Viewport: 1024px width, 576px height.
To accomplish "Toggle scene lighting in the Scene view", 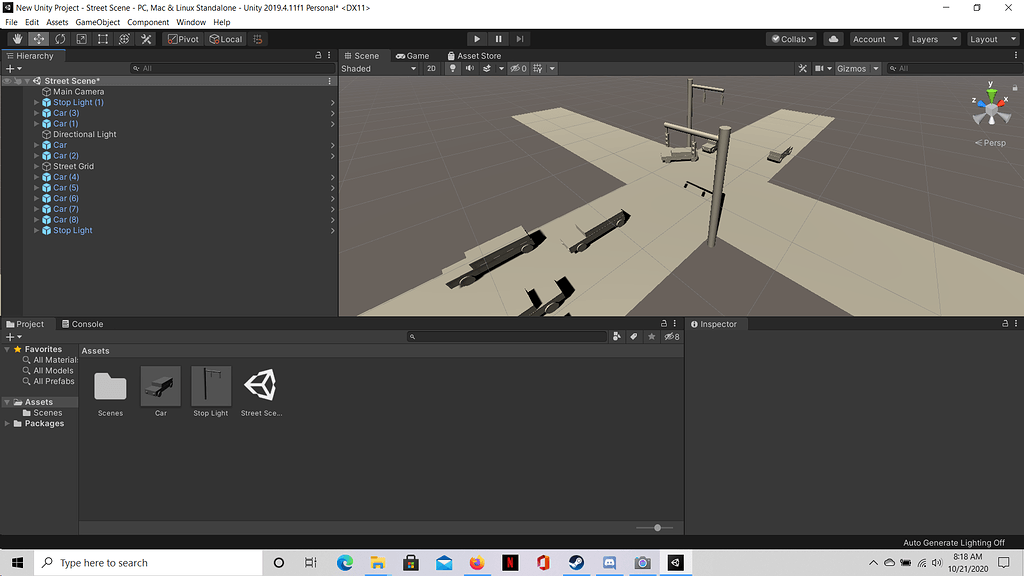I will pos(452,68).
